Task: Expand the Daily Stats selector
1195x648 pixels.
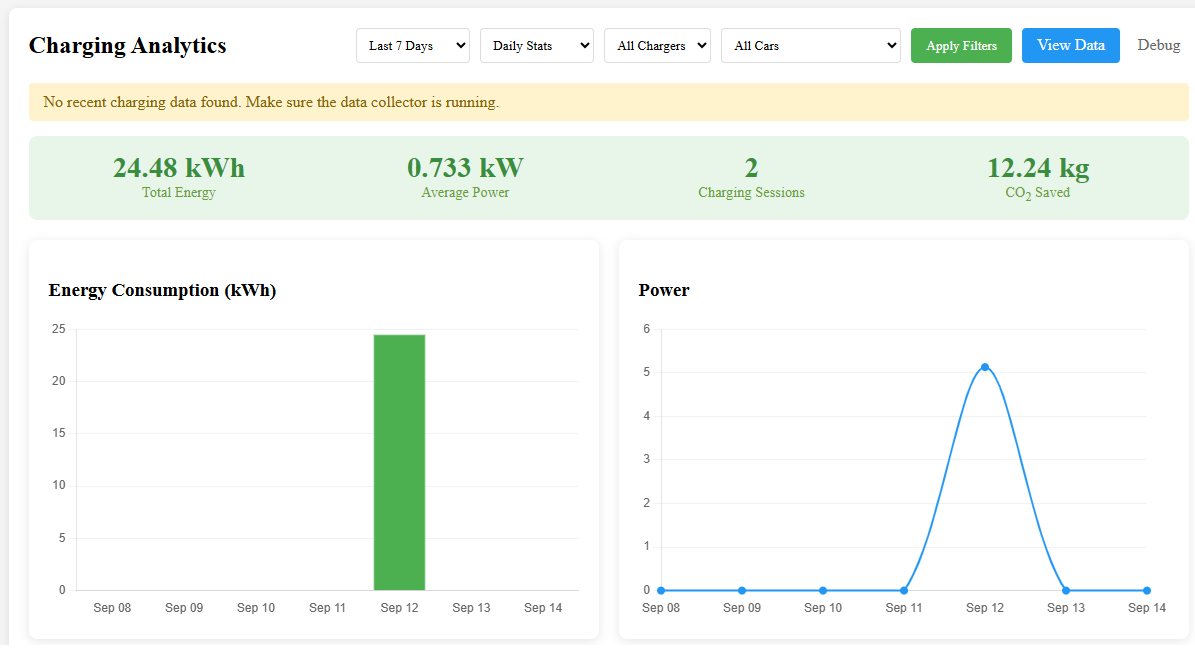Action: [537, 46]
